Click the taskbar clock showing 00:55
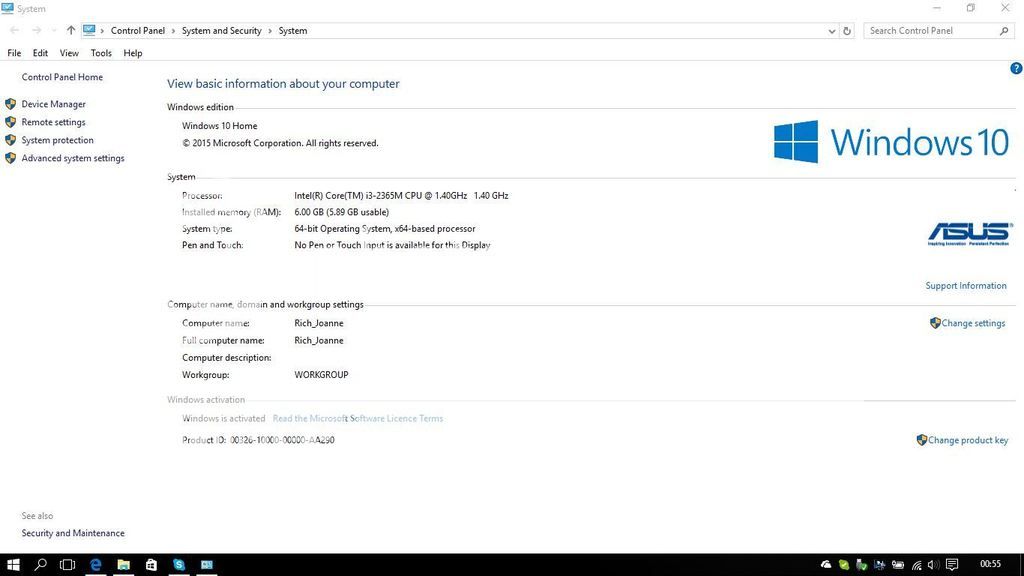This screenshot has width=1024, height=576. [x=990, y=564]
